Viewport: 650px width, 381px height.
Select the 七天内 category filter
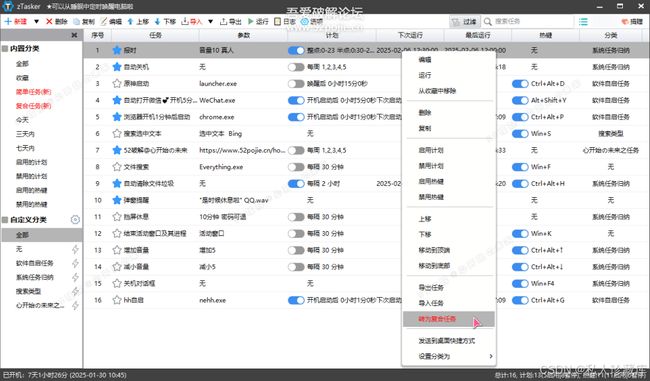(x=25, y=148)
